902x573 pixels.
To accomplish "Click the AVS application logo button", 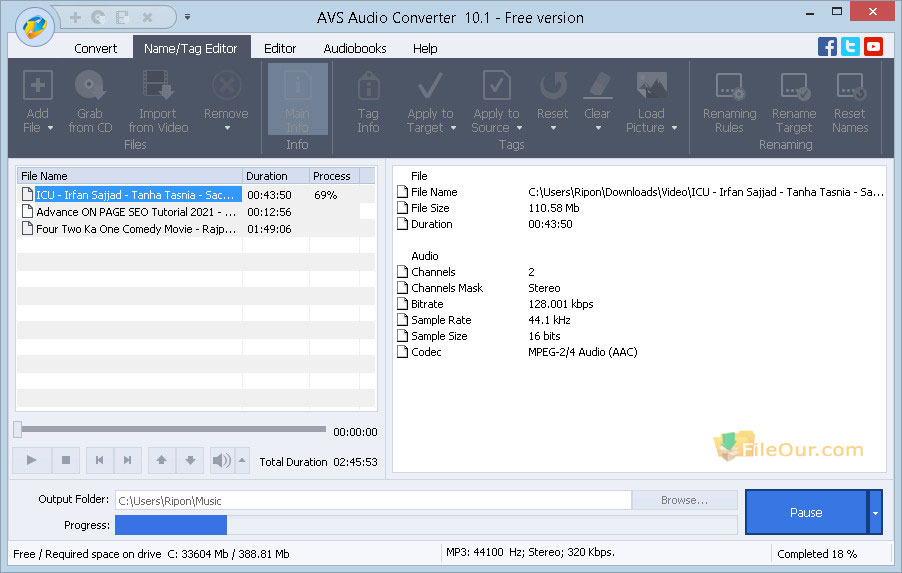I will point(35,26).
